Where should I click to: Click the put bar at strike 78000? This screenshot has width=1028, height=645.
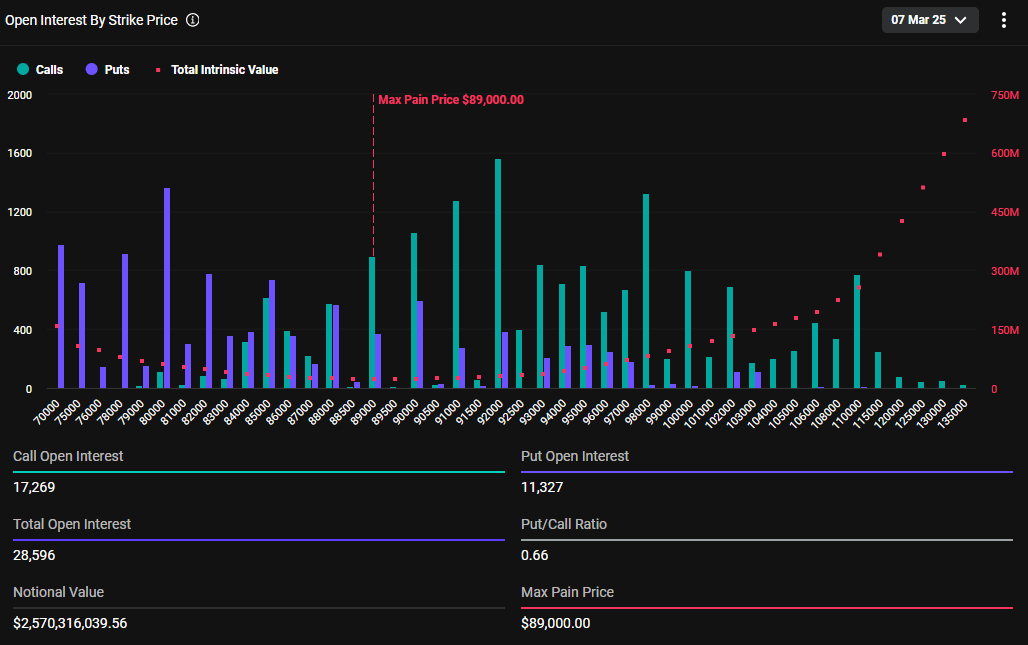tap(125, 321)
